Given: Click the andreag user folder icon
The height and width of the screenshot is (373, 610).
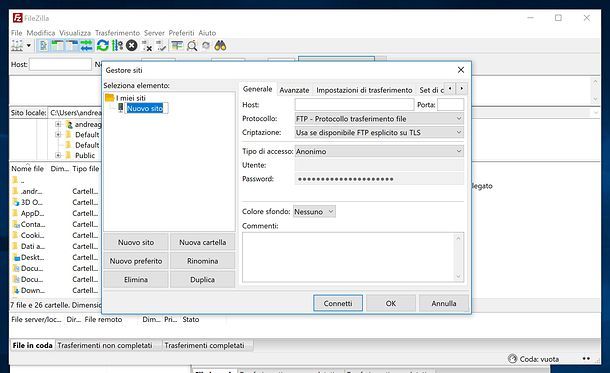Looking at the screenshot, I should click(x=69, y=124).
